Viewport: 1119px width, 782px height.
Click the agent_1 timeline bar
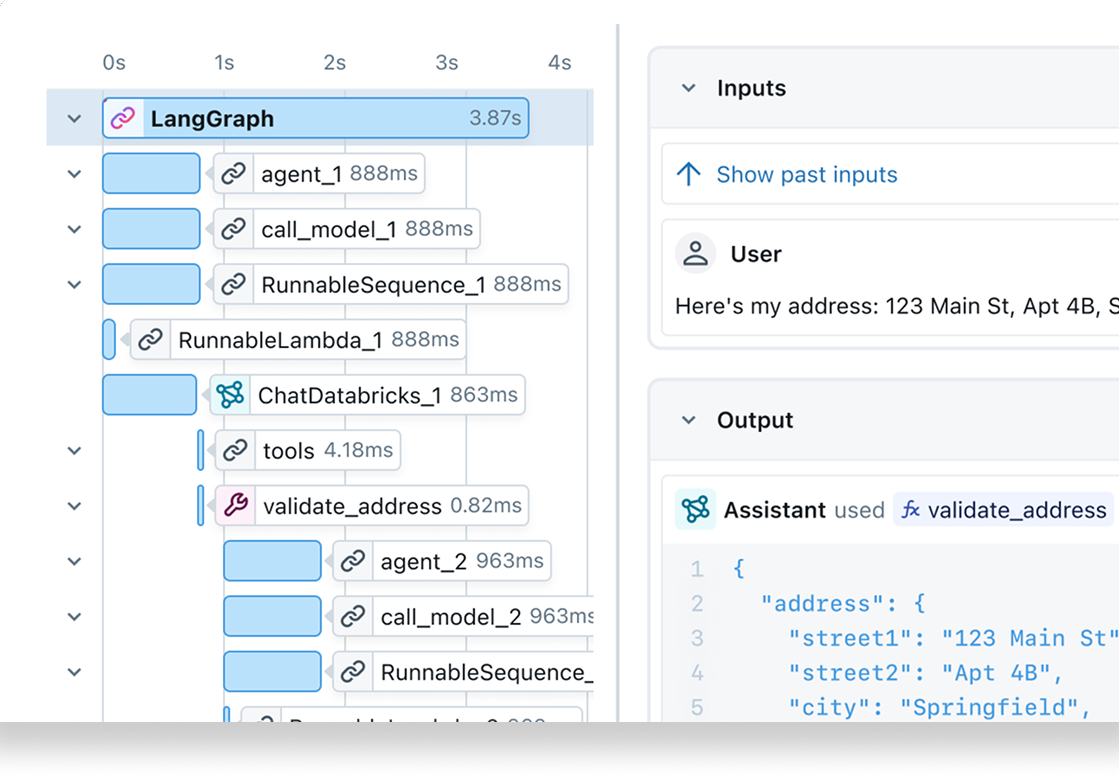(151, 173)
